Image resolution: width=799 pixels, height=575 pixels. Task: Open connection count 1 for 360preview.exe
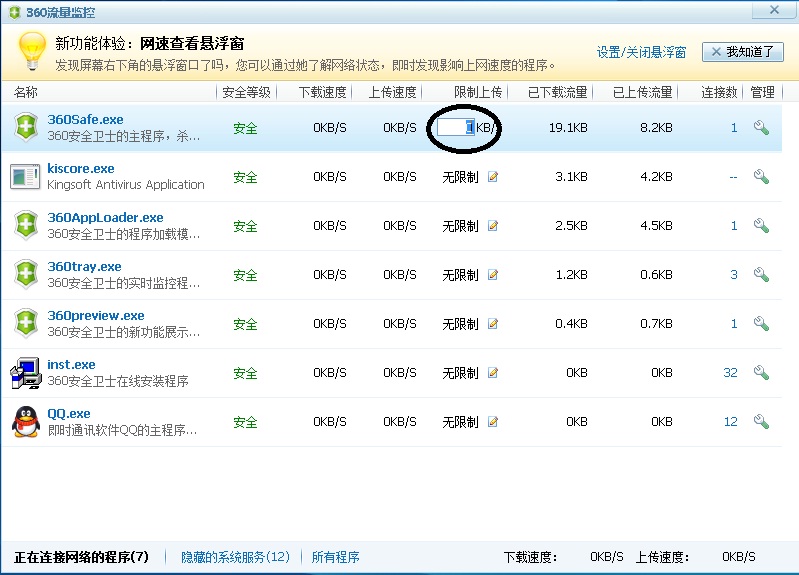pyautogui.click(x=734, y=324)
